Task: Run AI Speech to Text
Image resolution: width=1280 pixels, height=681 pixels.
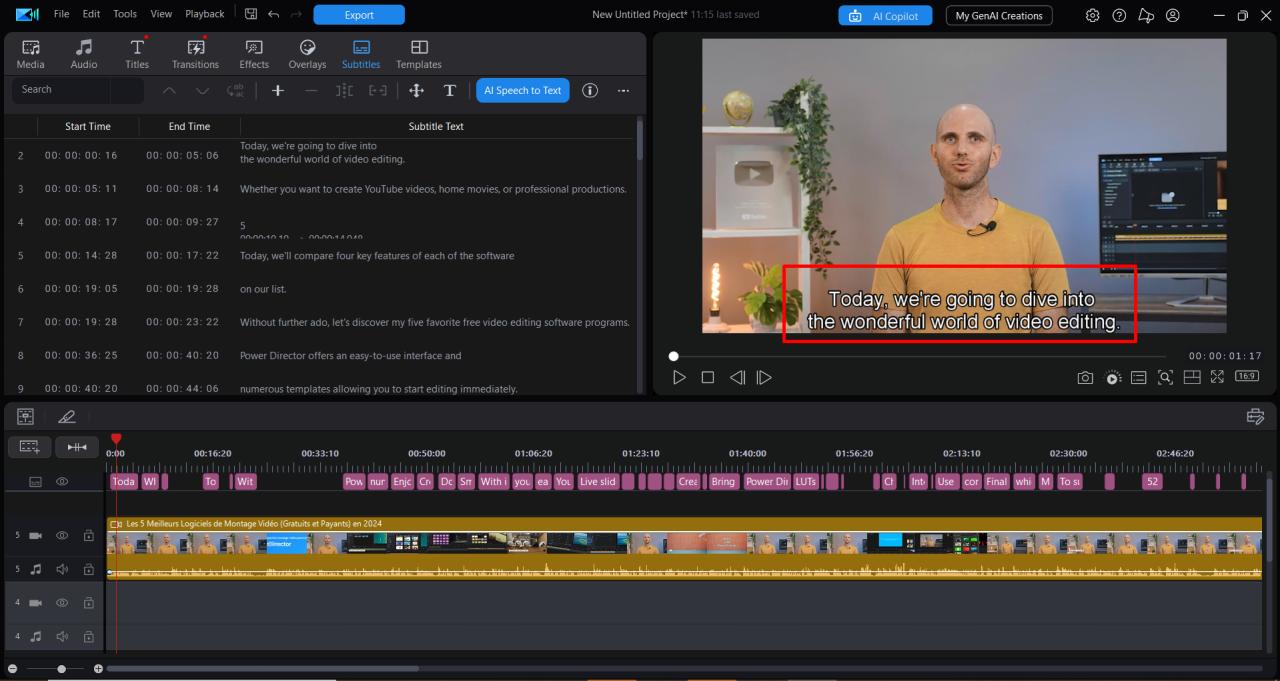Action: tap(522, 90)
